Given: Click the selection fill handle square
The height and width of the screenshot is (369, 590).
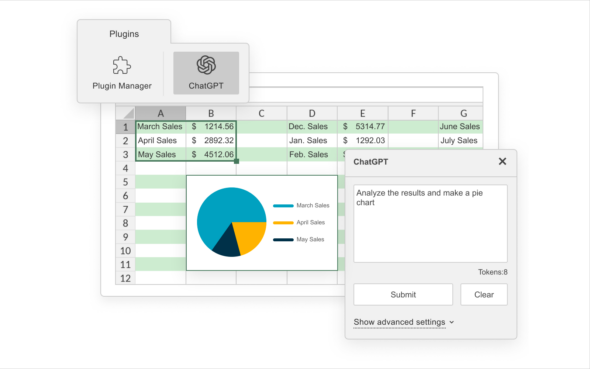Looking at the screenshot, I should (236, 161).
